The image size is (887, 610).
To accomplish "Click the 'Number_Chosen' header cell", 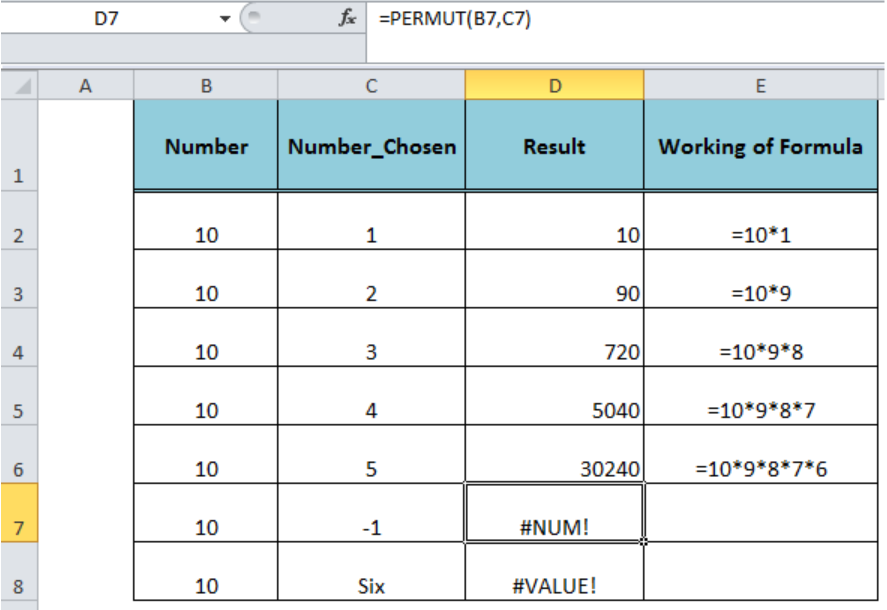I will pos(371,145).
